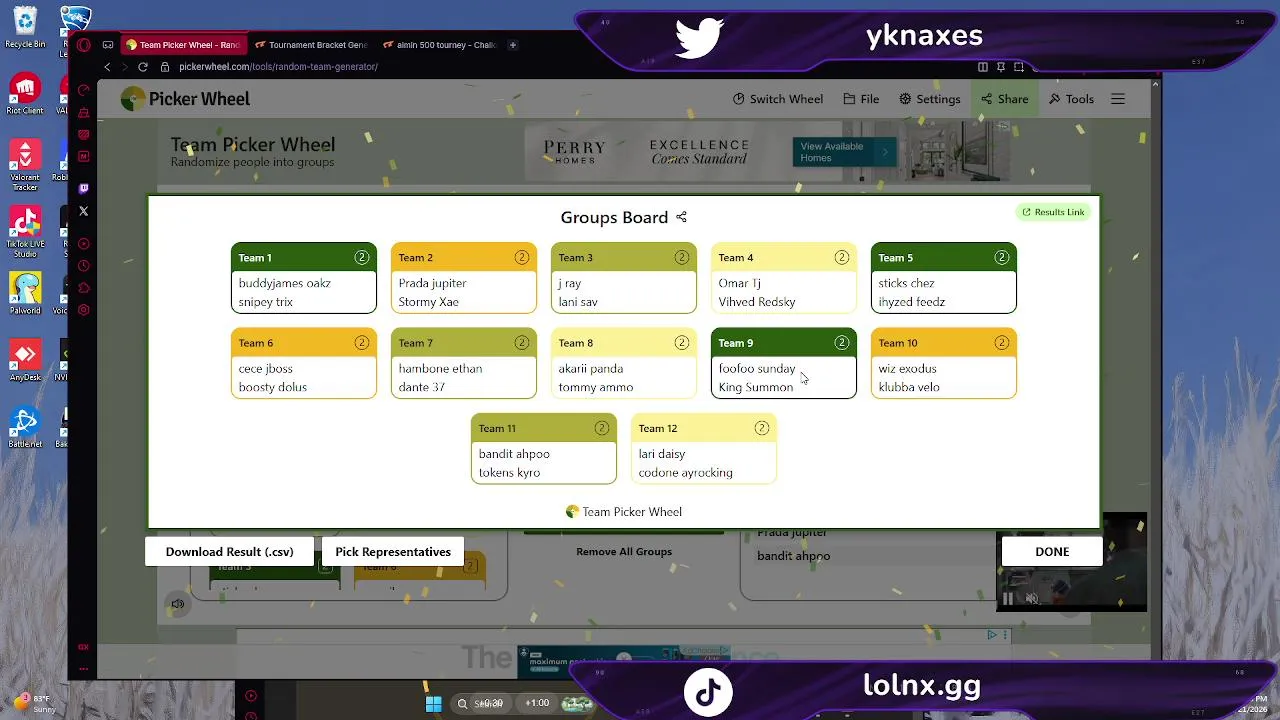
Task: Click the share icon beside Groups Board
Action: point(681,217)
